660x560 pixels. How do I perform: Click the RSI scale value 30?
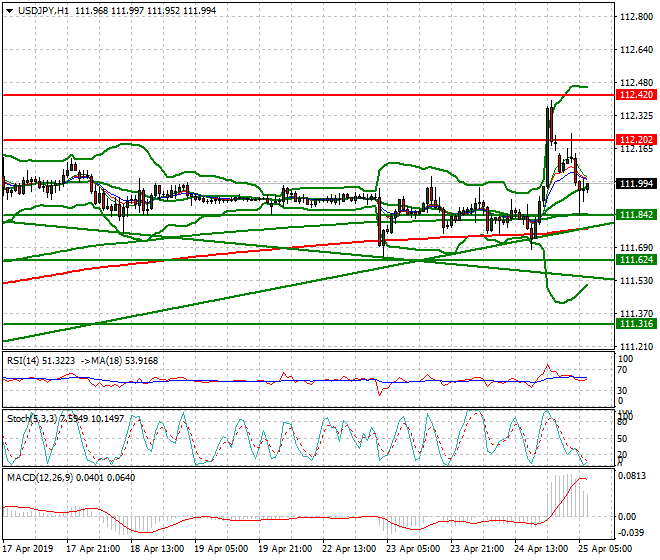pos(622,391)
